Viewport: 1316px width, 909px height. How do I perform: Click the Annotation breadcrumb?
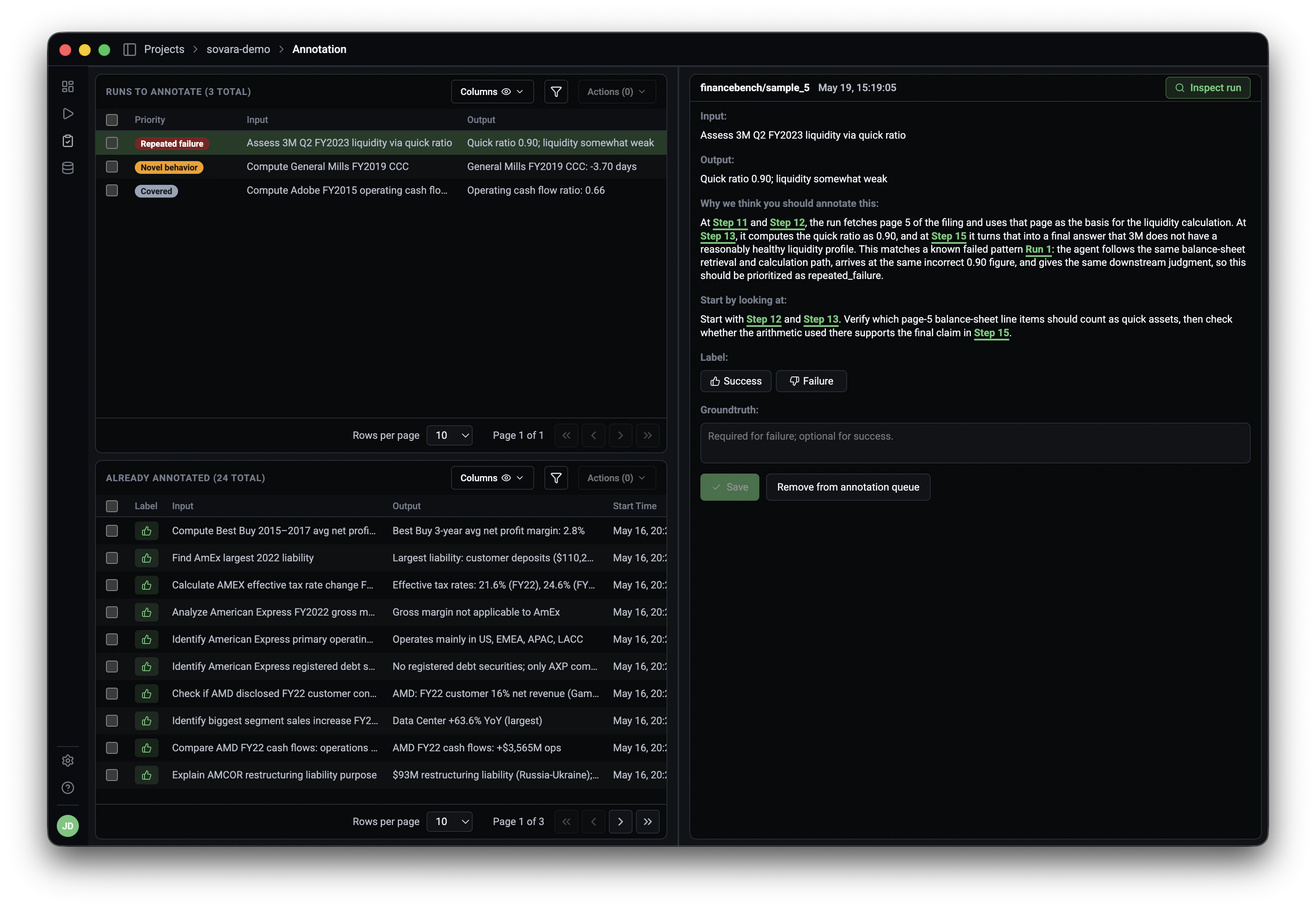pos(319,50)
